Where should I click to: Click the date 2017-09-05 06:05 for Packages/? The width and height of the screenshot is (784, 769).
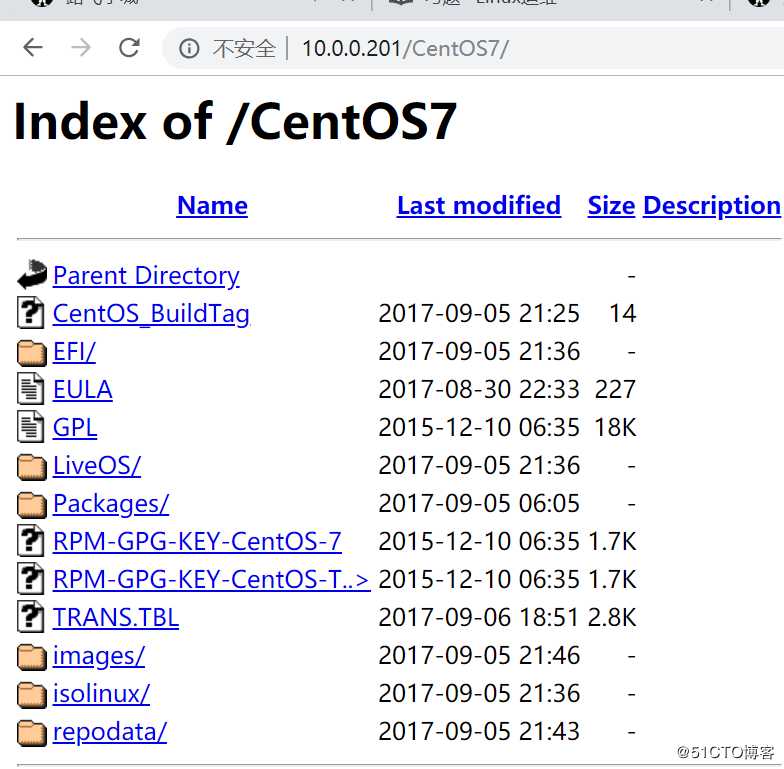pyautogui.click(x=479, y=504)
